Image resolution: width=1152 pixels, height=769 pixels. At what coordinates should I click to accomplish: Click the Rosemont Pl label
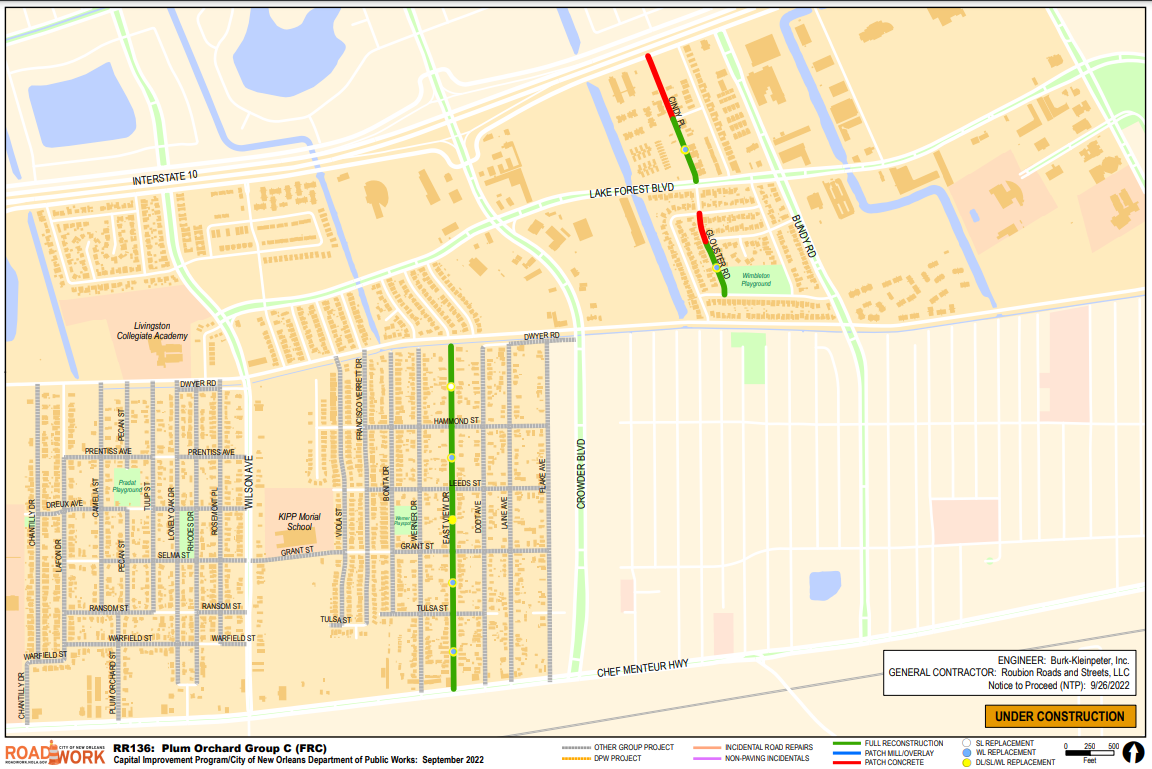coord(215,511)
